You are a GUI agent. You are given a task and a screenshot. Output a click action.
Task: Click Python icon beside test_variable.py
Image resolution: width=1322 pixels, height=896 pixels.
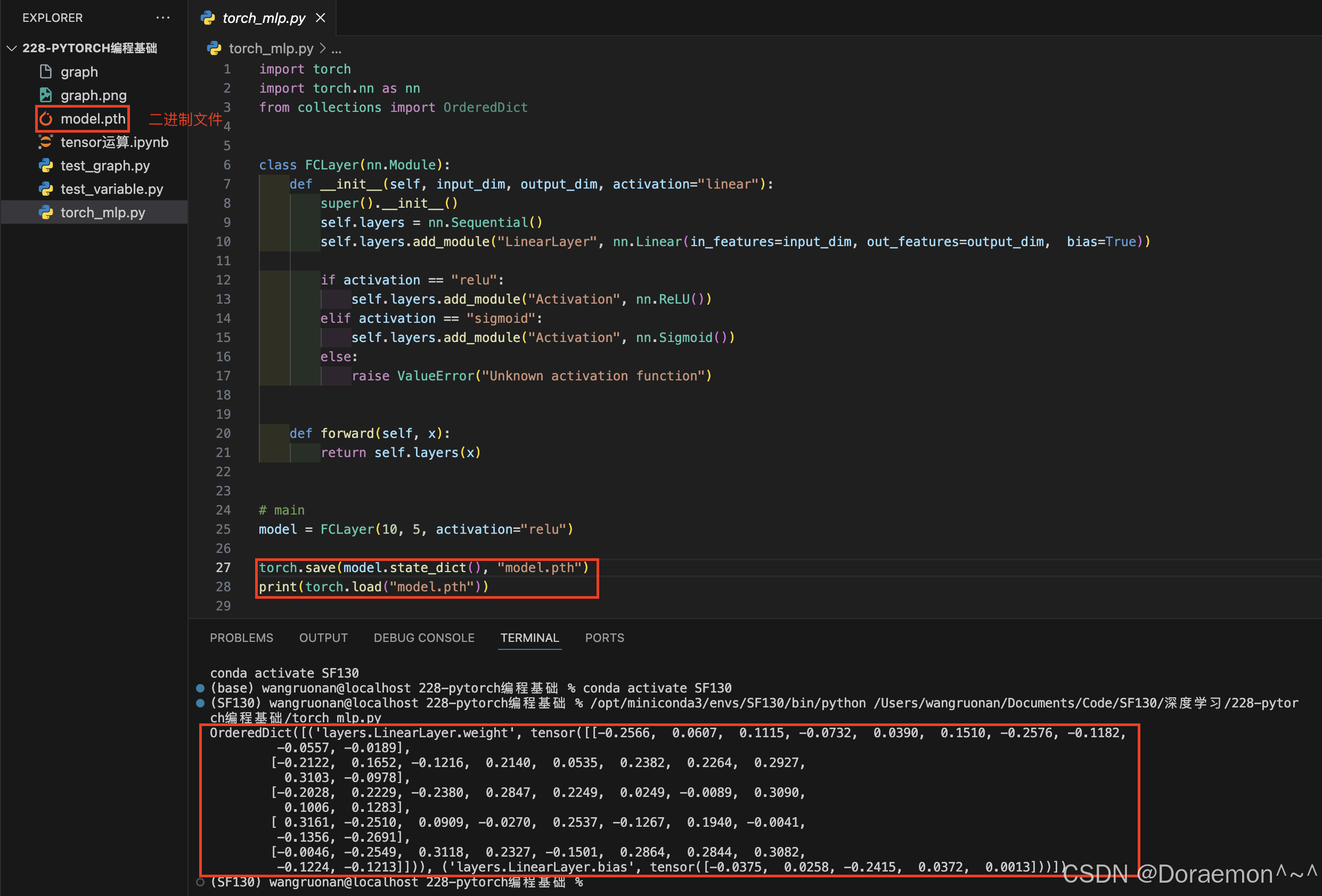[46, 189]
